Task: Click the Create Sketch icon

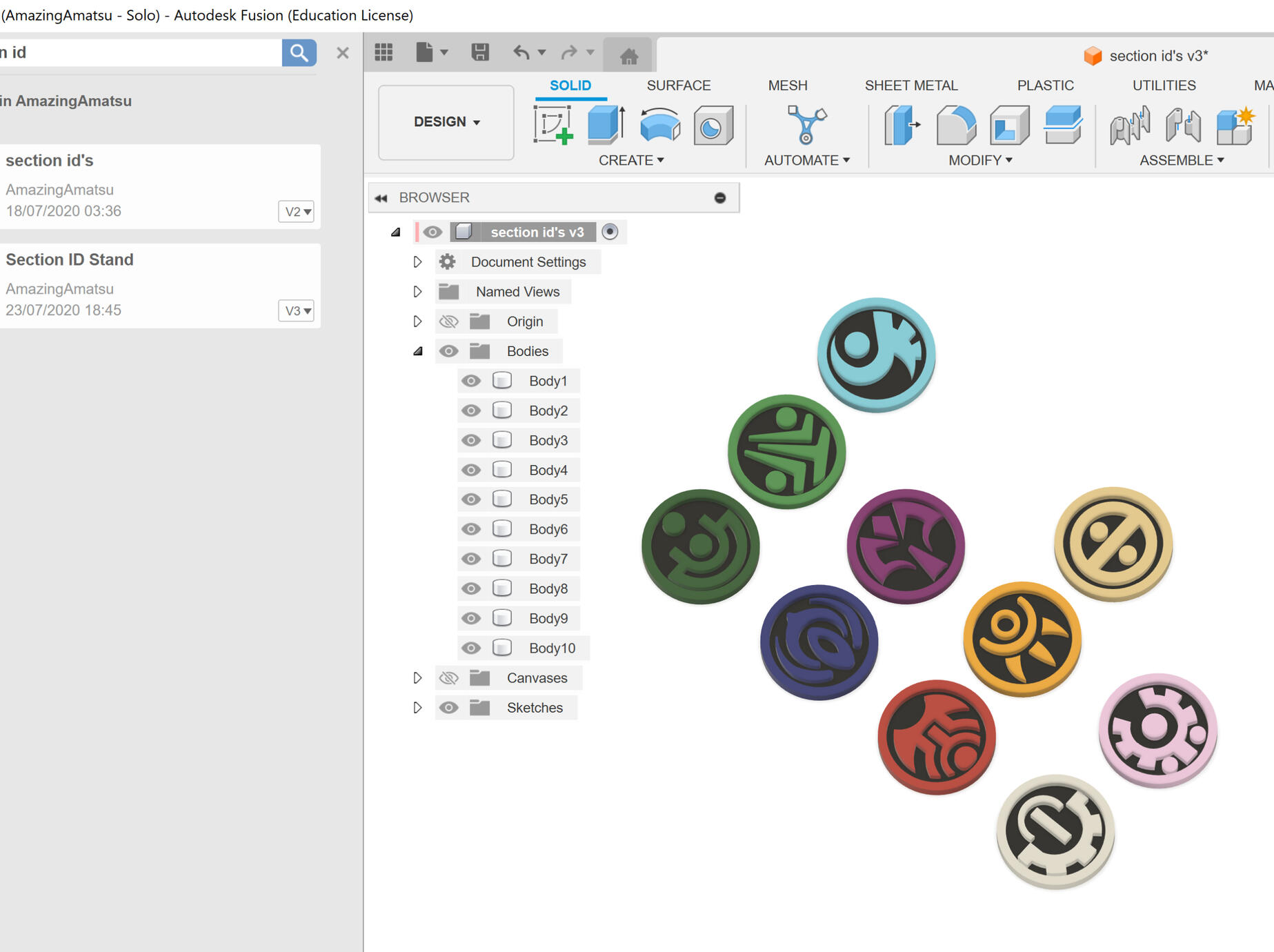Action: 553,125
